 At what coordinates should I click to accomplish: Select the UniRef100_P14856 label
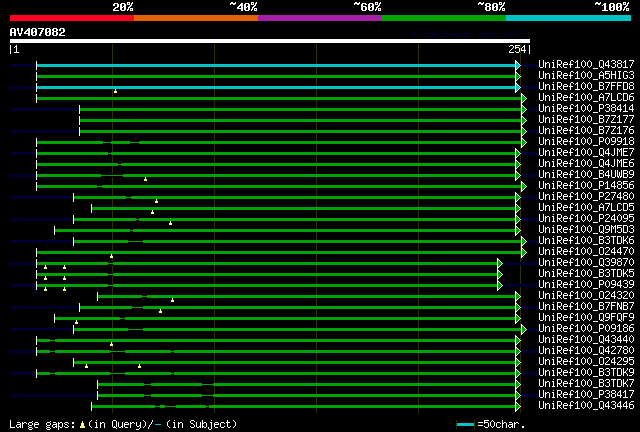[x=586, y=185]
